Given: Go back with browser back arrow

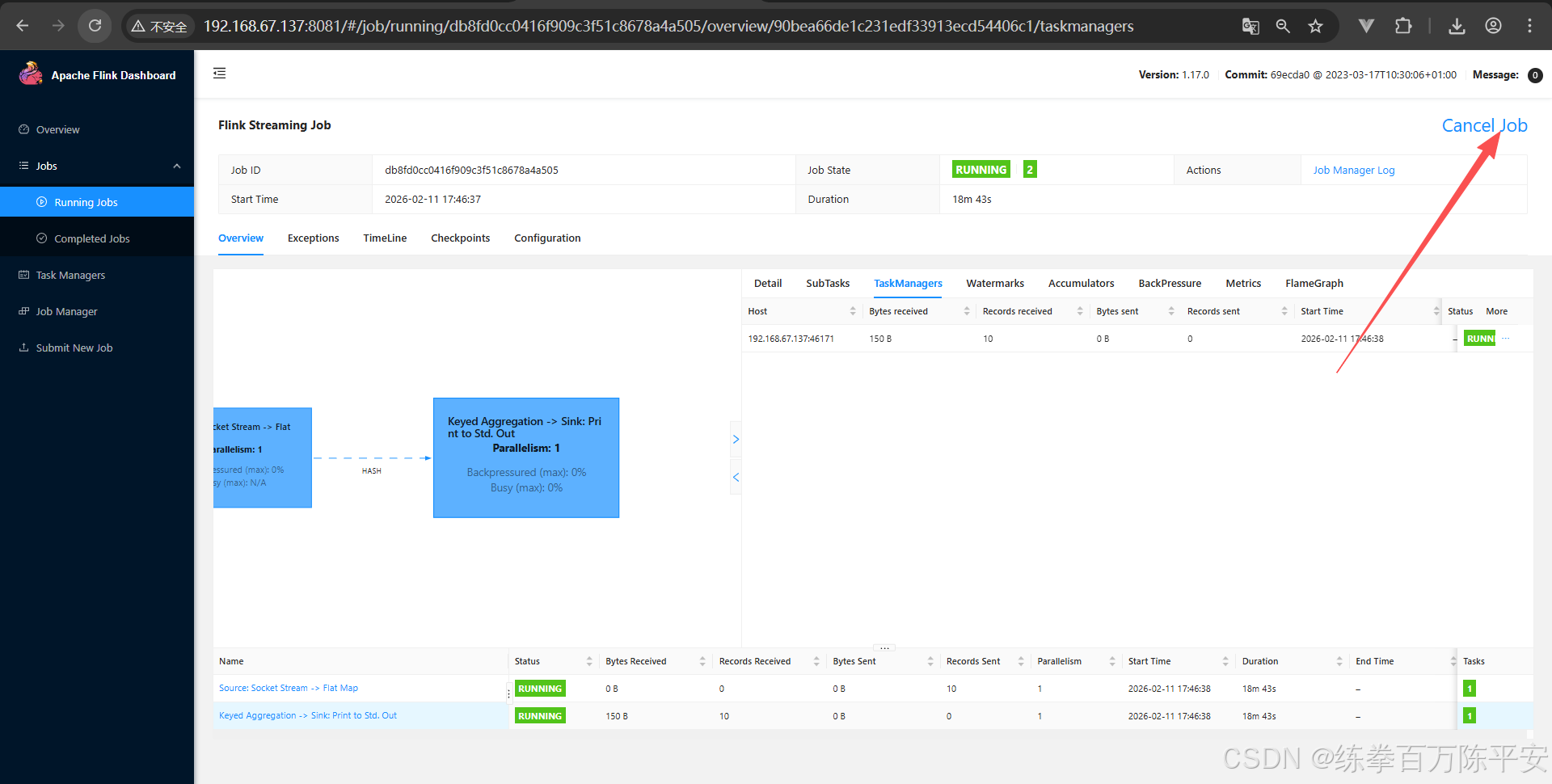Looking at the screenshot, I should click(23, 26).
